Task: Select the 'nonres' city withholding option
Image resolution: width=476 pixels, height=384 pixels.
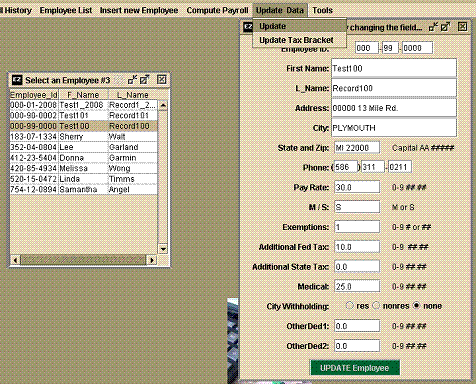Action: (376, 306)
